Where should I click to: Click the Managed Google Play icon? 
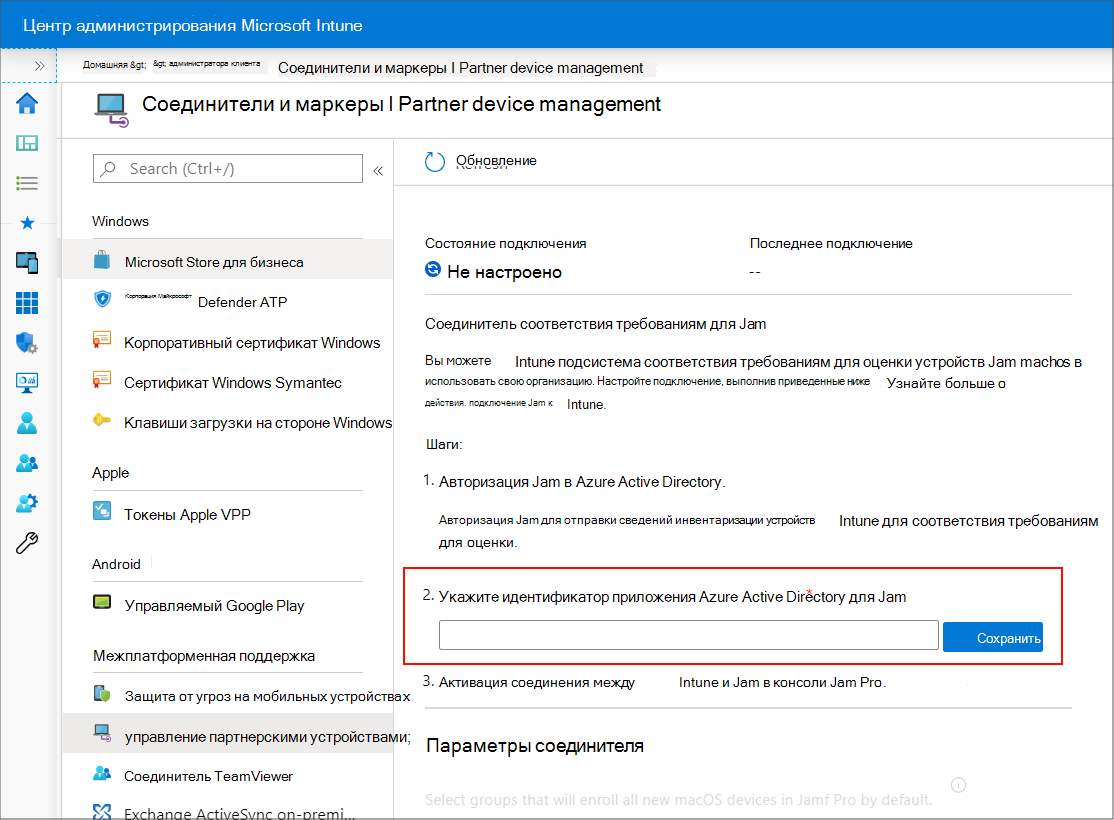(x=102, y=603)
